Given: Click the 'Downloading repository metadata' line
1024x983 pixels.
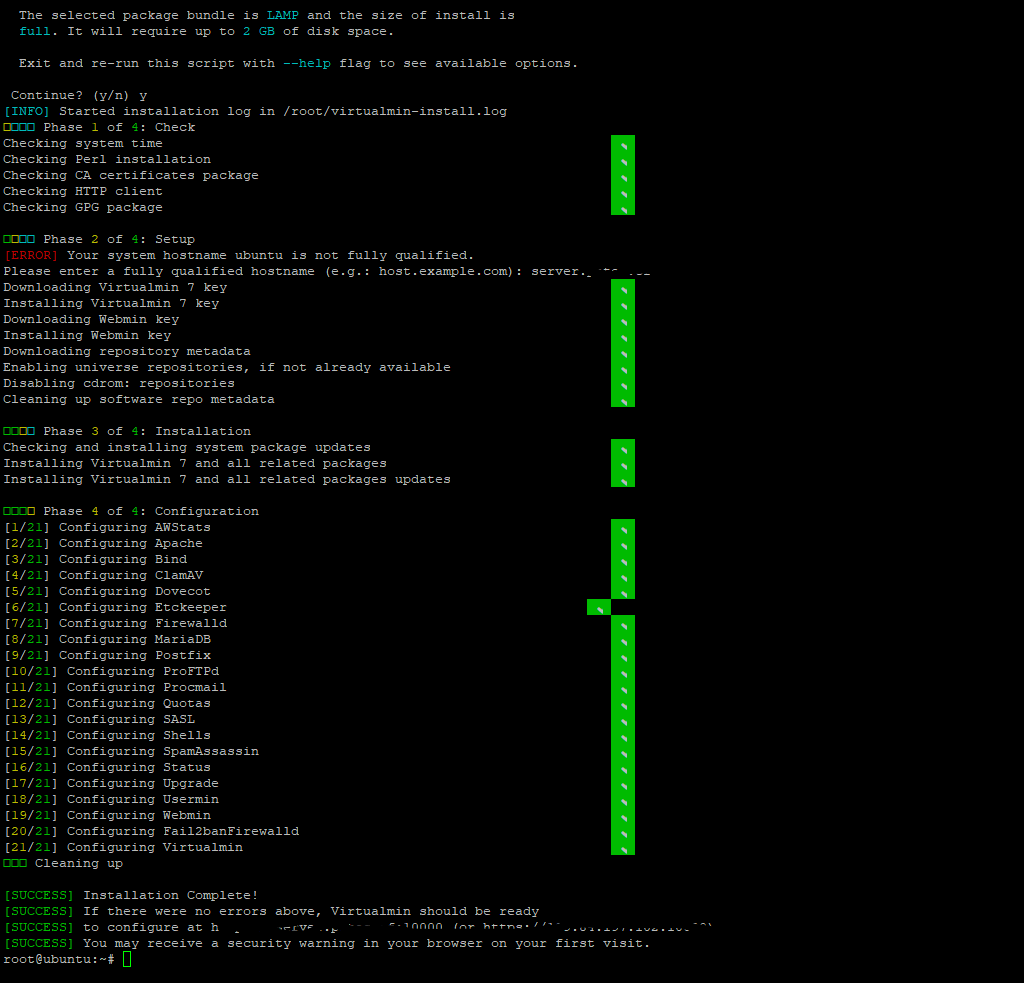Looking at the screenshot, I should point(127,351).
